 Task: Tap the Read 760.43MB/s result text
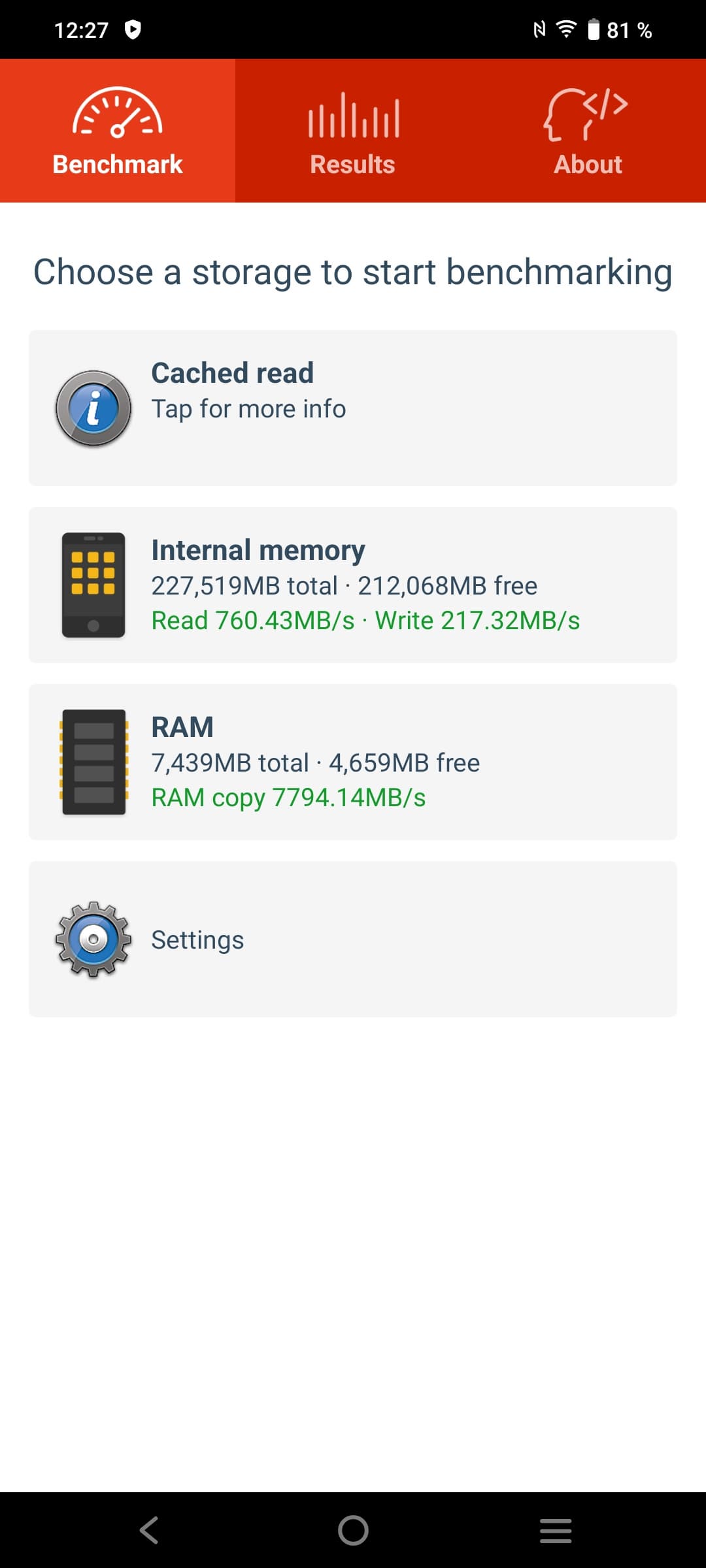pos(253,621)
